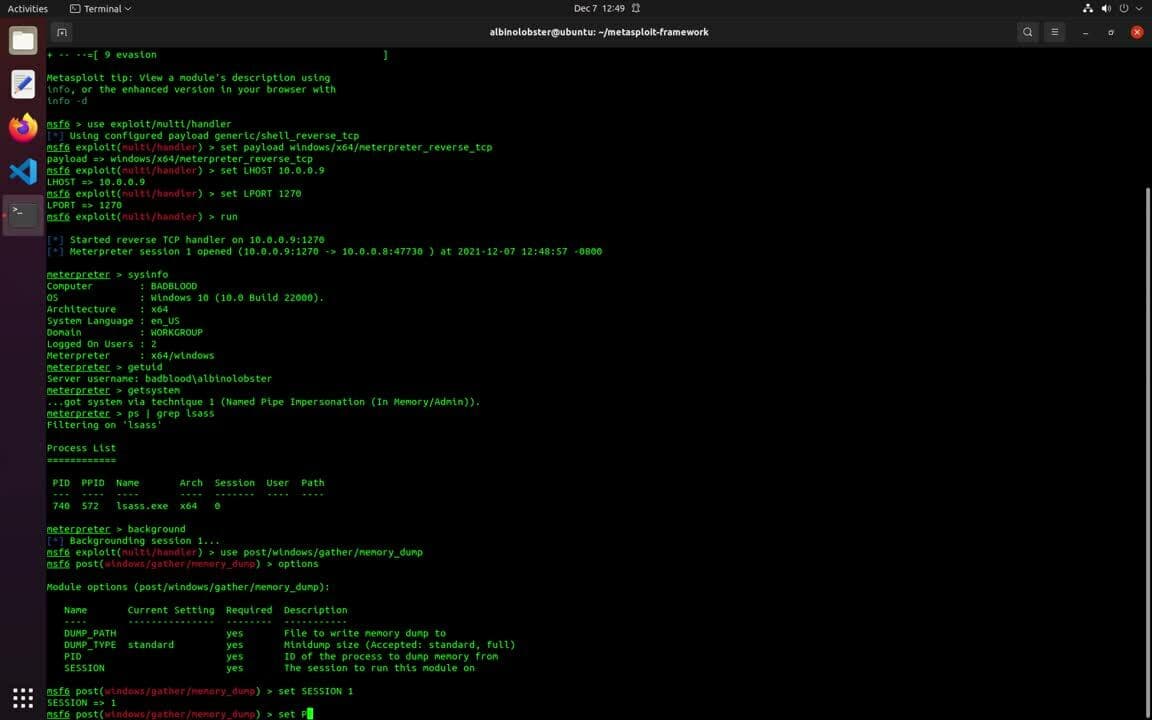Click the cursor at the 'set P' prompt
This screenshot has width=1152, height=720.
(310, 714)
